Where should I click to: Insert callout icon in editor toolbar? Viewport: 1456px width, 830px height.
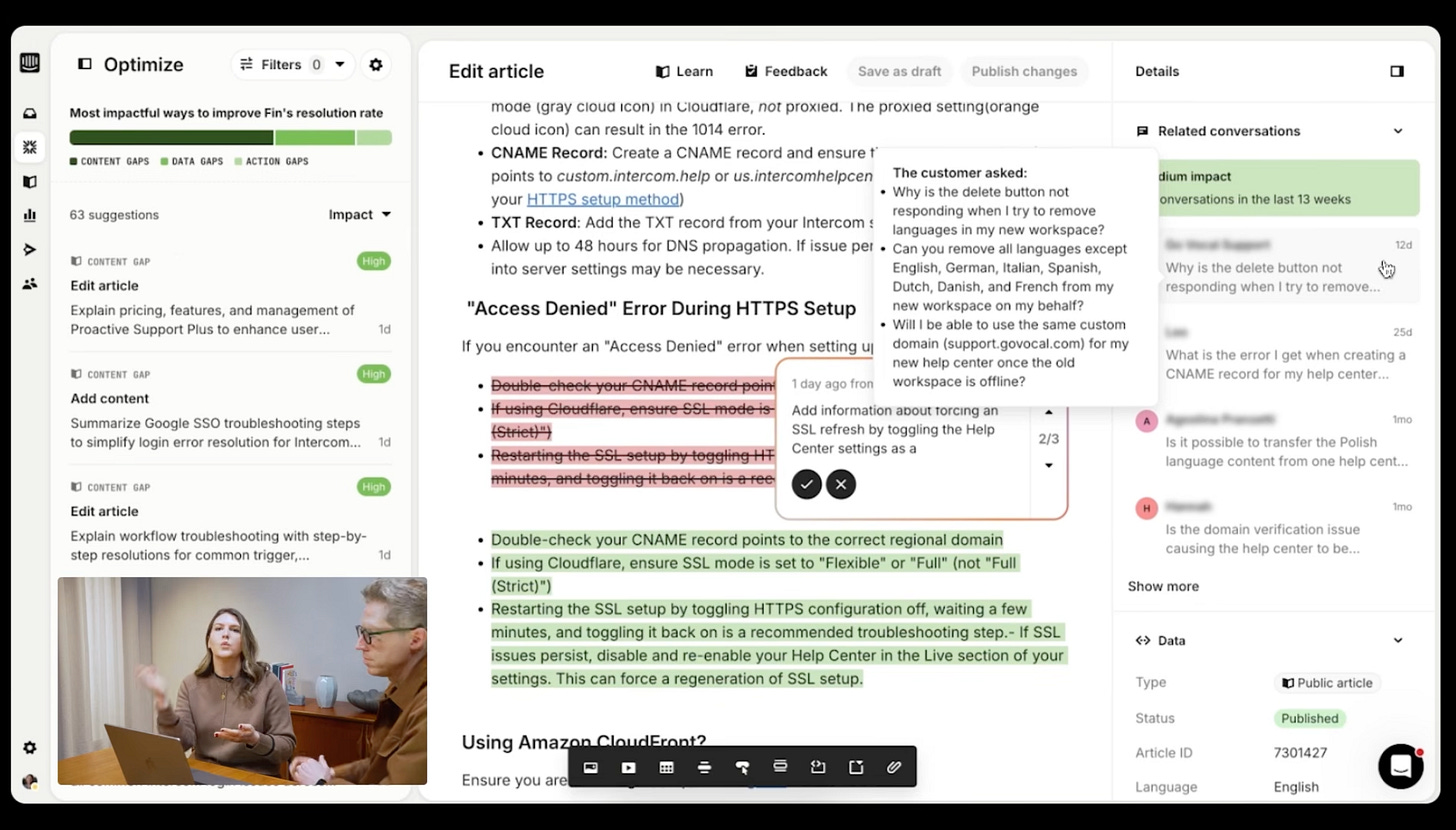856,767
